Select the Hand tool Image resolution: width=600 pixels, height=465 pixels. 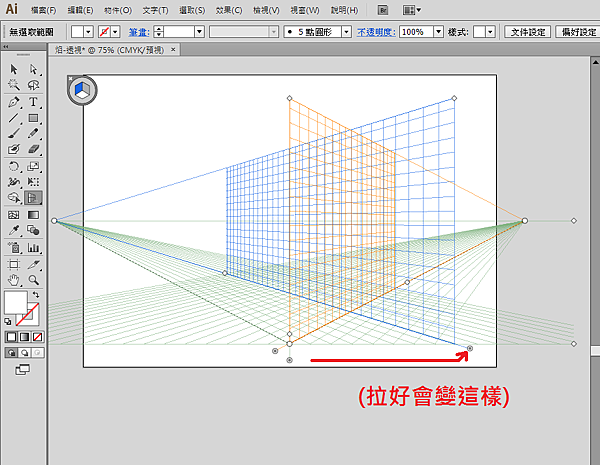14,279
